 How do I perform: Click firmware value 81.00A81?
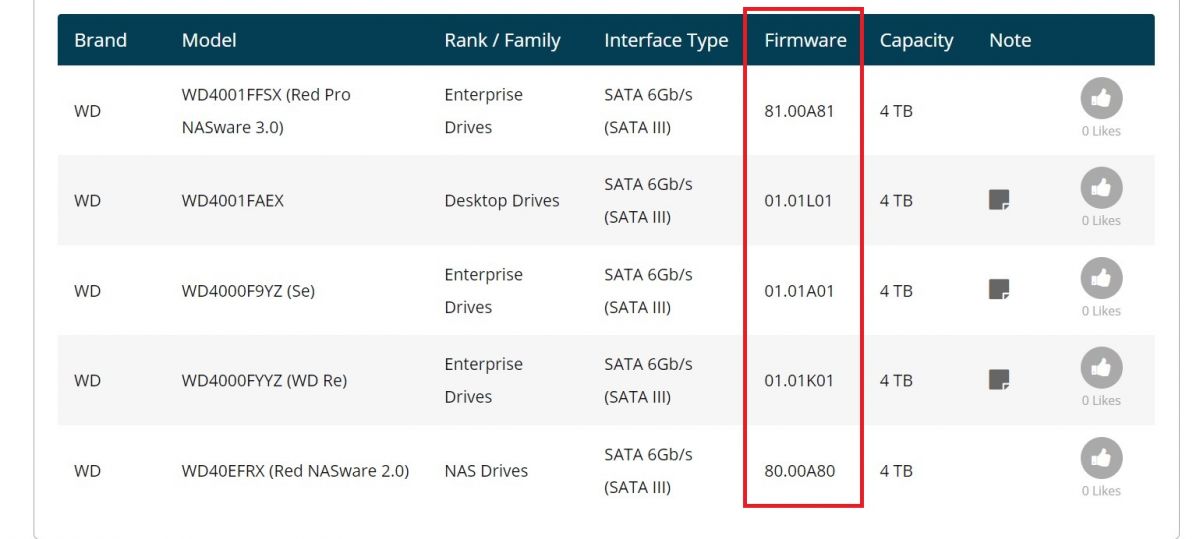799,111
